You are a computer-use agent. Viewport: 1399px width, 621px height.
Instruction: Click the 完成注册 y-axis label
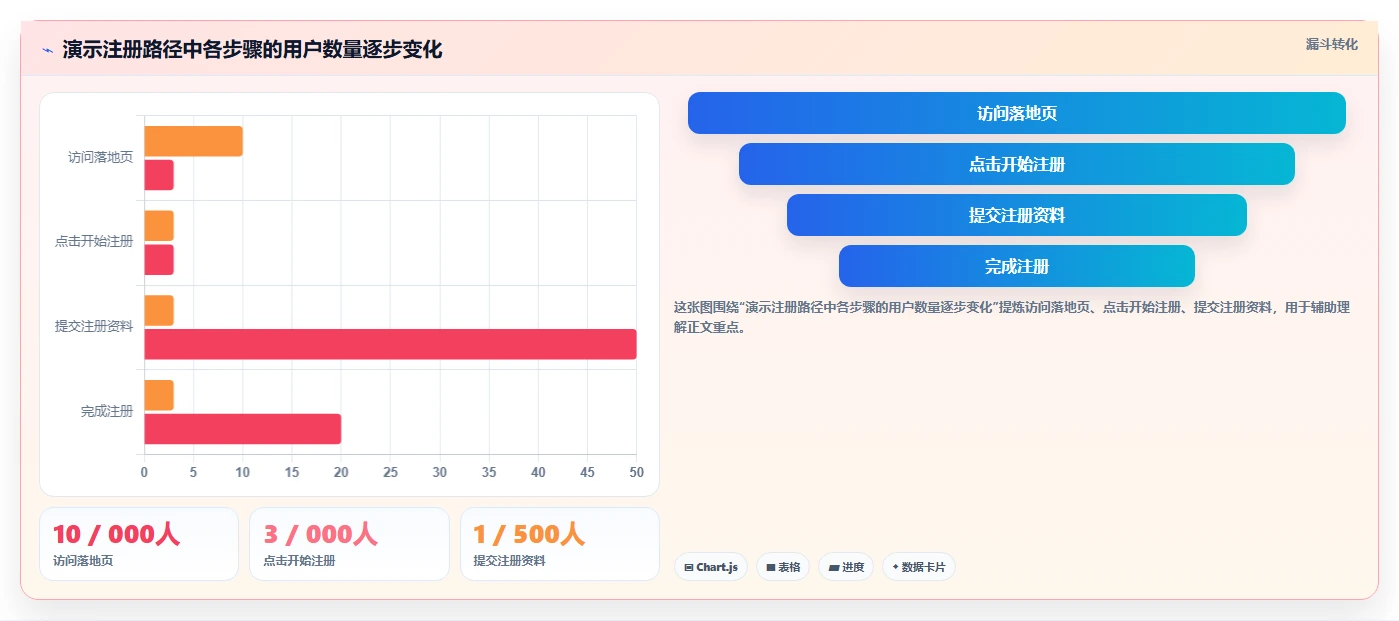(x=107, y=411)
